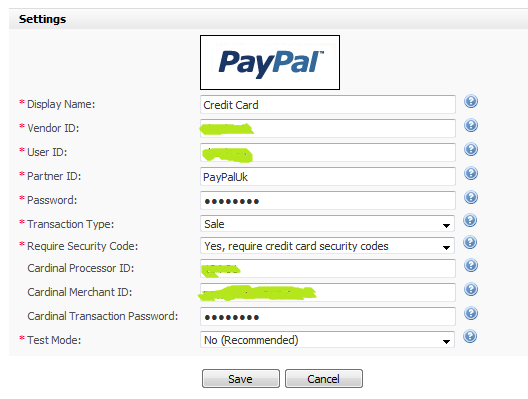The width and height of the screenshot is (528, 399).
Task: Click the Cancel button
Action: pos(324,379)
